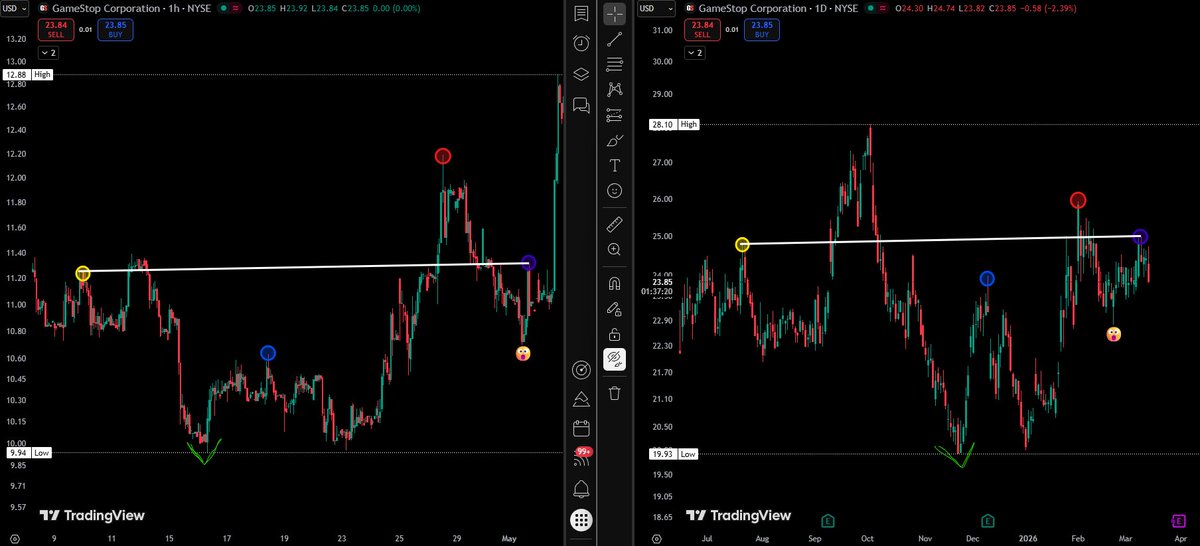This screenshot has height=546, width=1200.
Task: Open the Chats speech bubble icon
Action: 581,104
